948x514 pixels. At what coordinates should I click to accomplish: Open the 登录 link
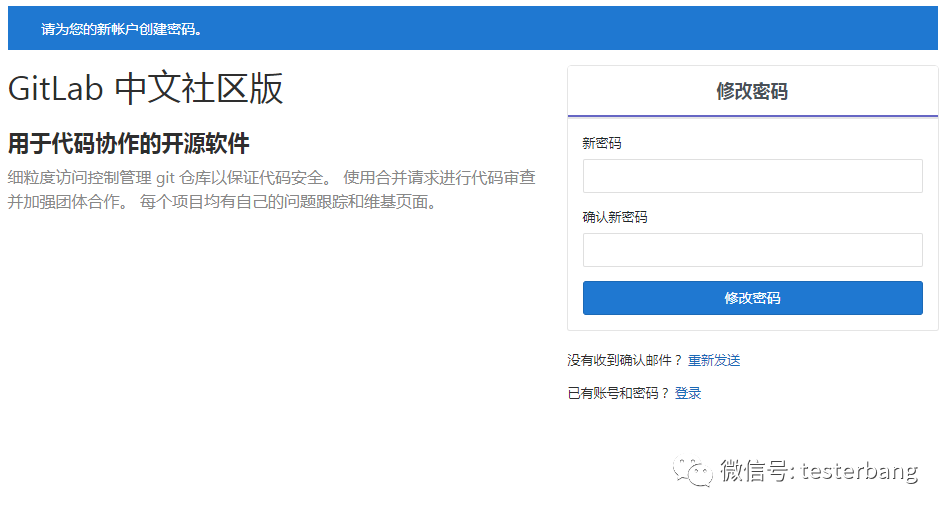coord(687,393)
